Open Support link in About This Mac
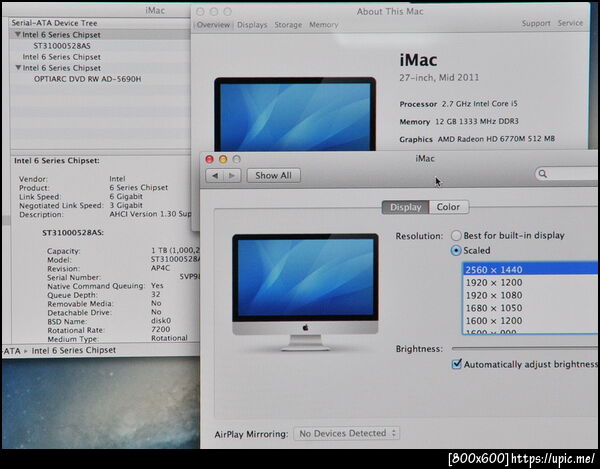 [536, 23]
